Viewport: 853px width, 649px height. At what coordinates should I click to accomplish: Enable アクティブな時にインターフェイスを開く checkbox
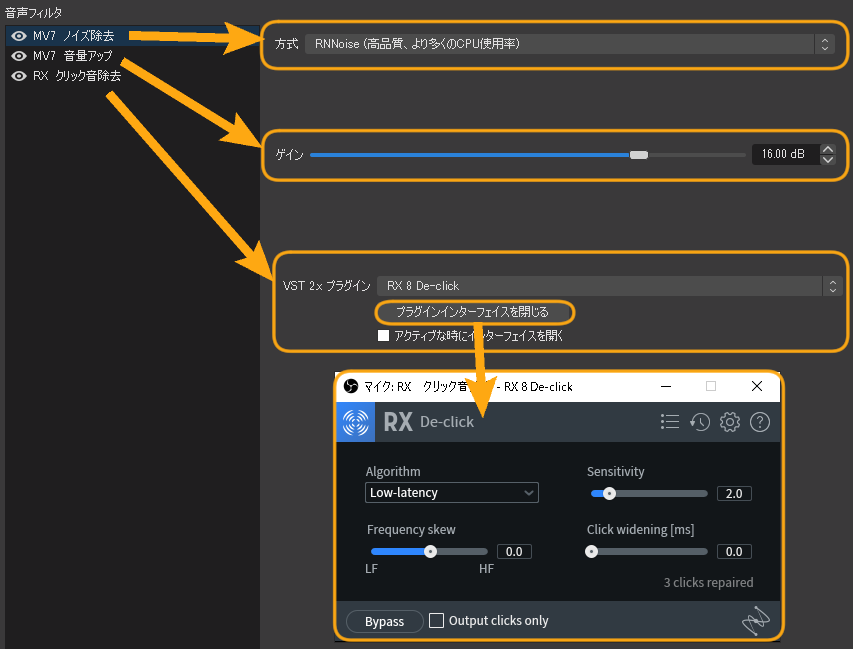(x=384, y=336)
